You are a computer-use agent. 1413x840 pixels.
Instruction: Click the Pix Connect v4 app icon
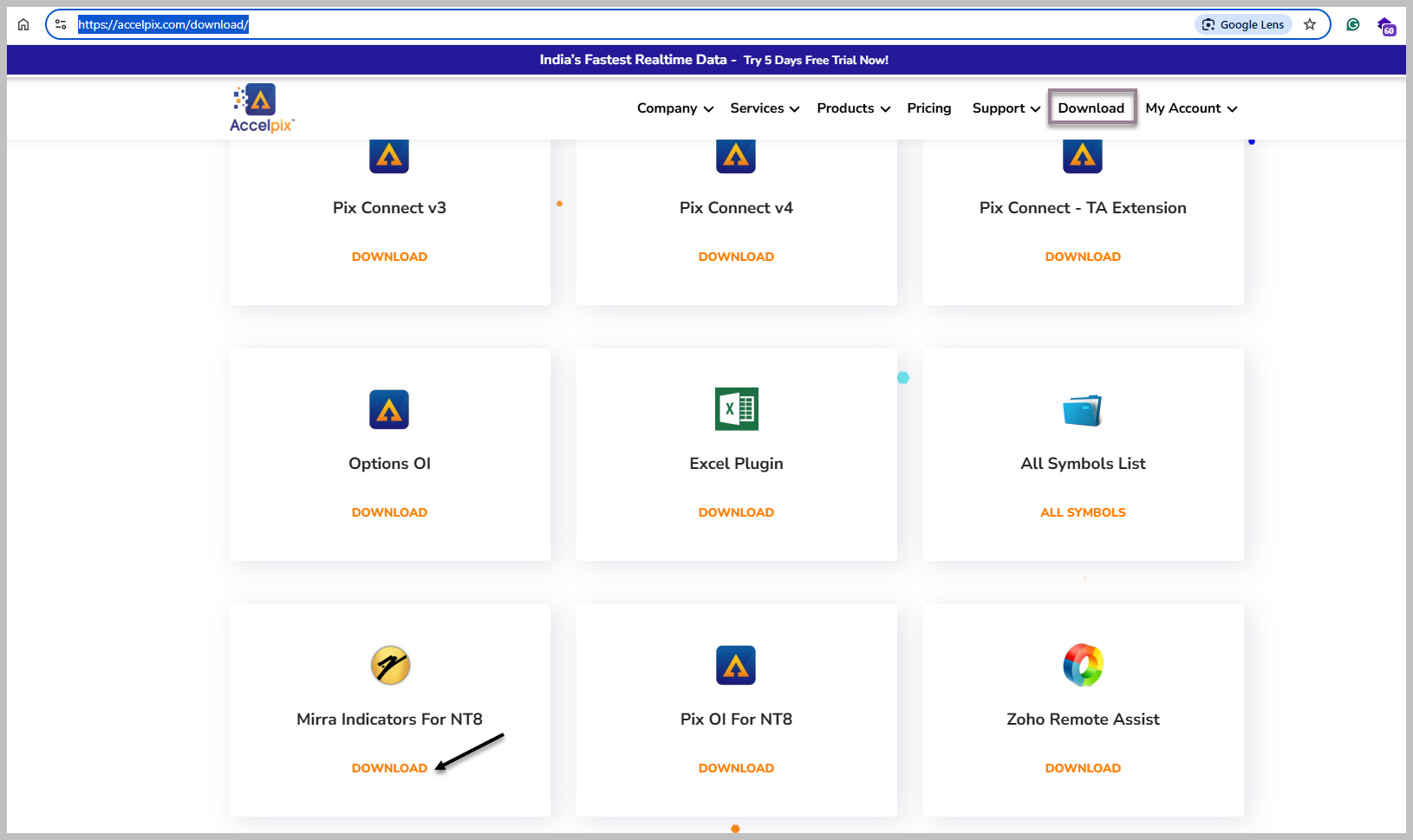click(736, 155)
